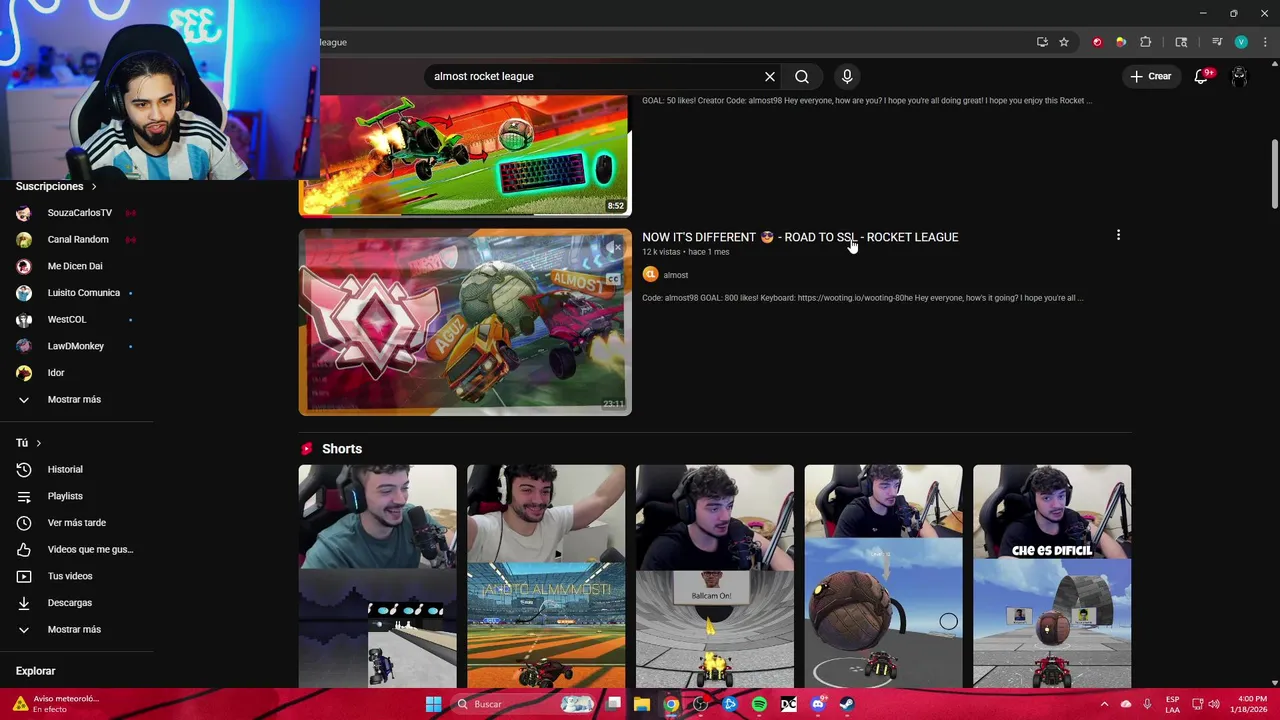The width and height of the screenshot is (1280, 720).
Task: Open Steam from the taskbar
Action: coord(847,704)
